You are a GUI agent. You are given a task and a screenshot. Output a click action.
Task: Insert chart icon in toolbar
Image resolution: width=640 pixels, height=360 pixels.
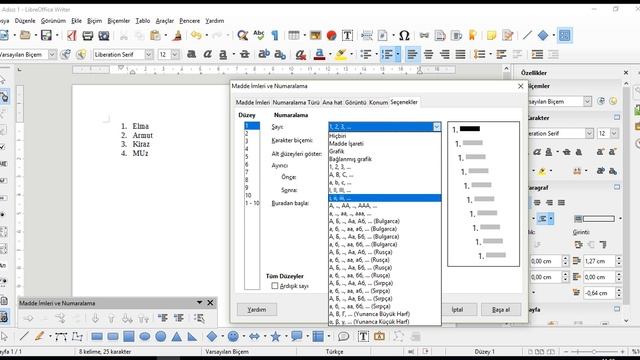coord(331,36)
